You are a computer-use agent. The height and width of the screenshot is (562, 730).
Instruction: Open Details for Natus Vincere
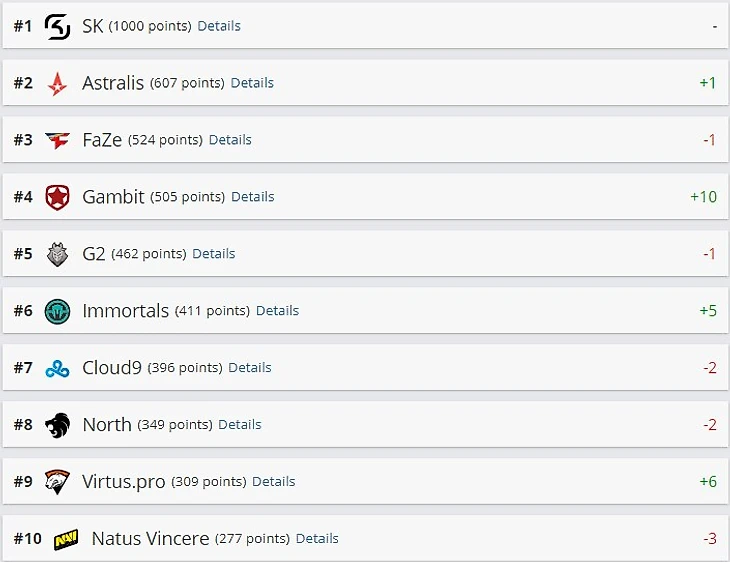[317, 538]
